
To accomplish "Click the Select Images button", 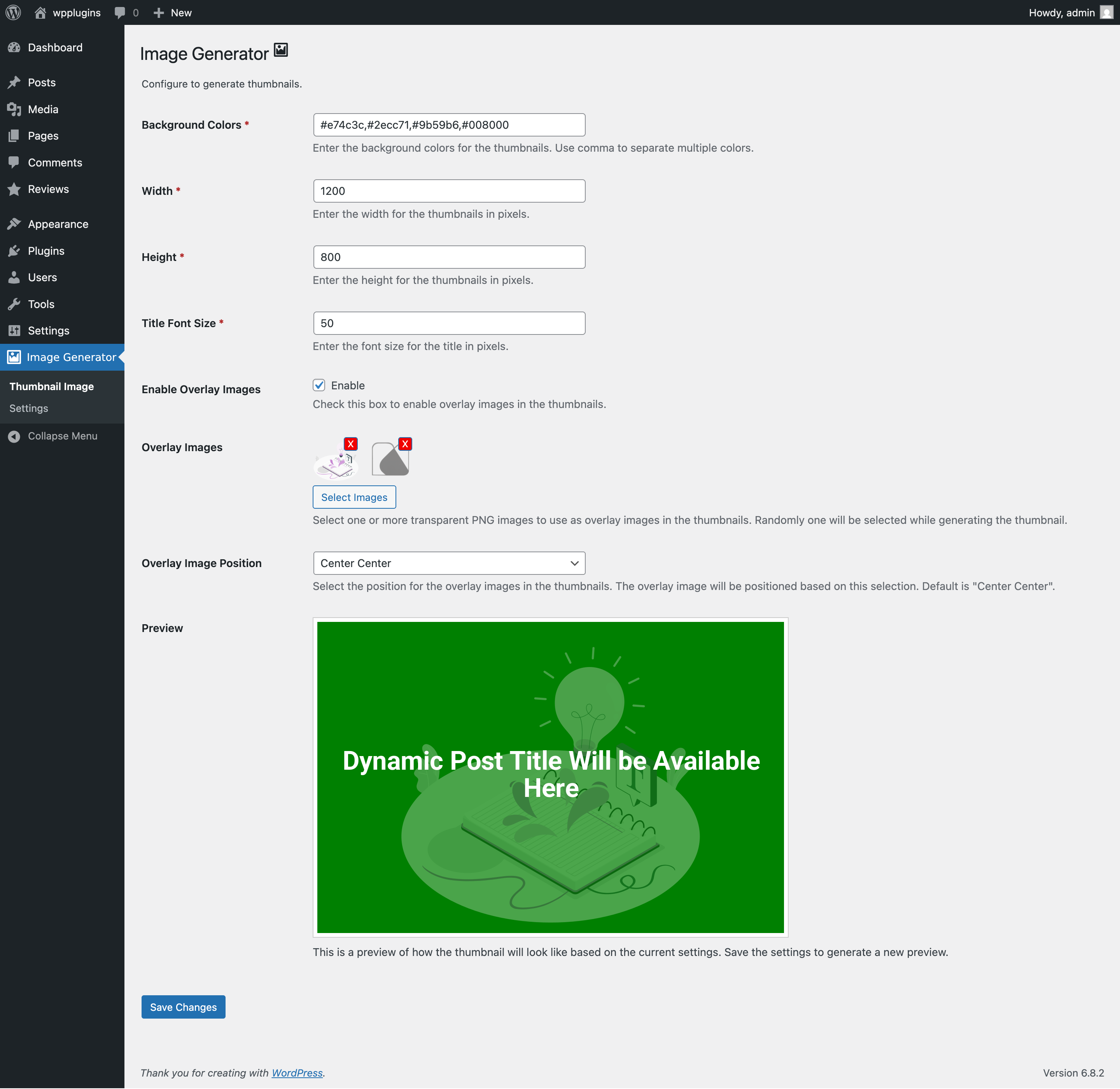I will 354,497.
